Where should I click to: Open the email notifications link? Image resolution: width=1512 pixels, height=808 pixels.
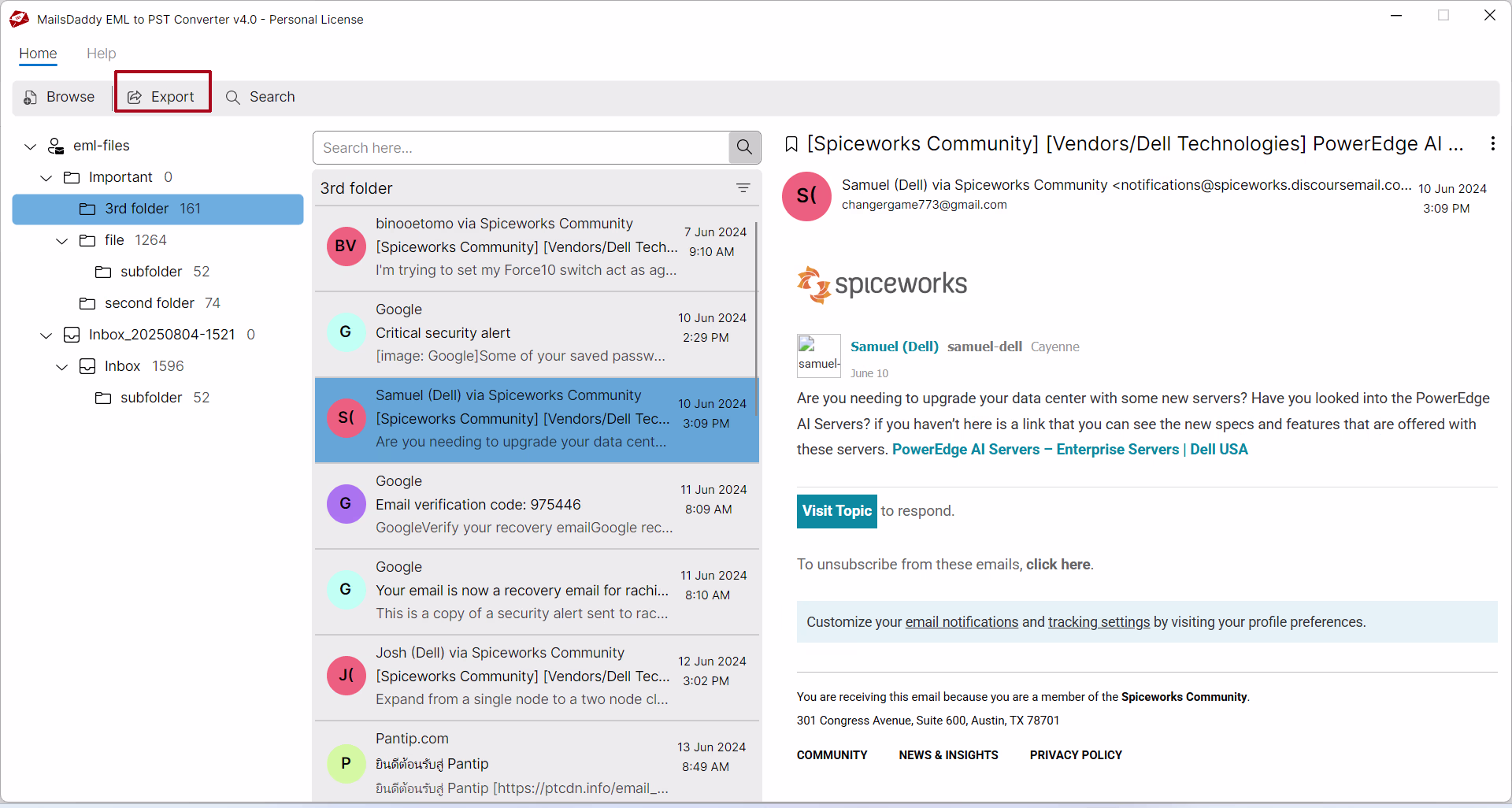[x=962, y=622]
